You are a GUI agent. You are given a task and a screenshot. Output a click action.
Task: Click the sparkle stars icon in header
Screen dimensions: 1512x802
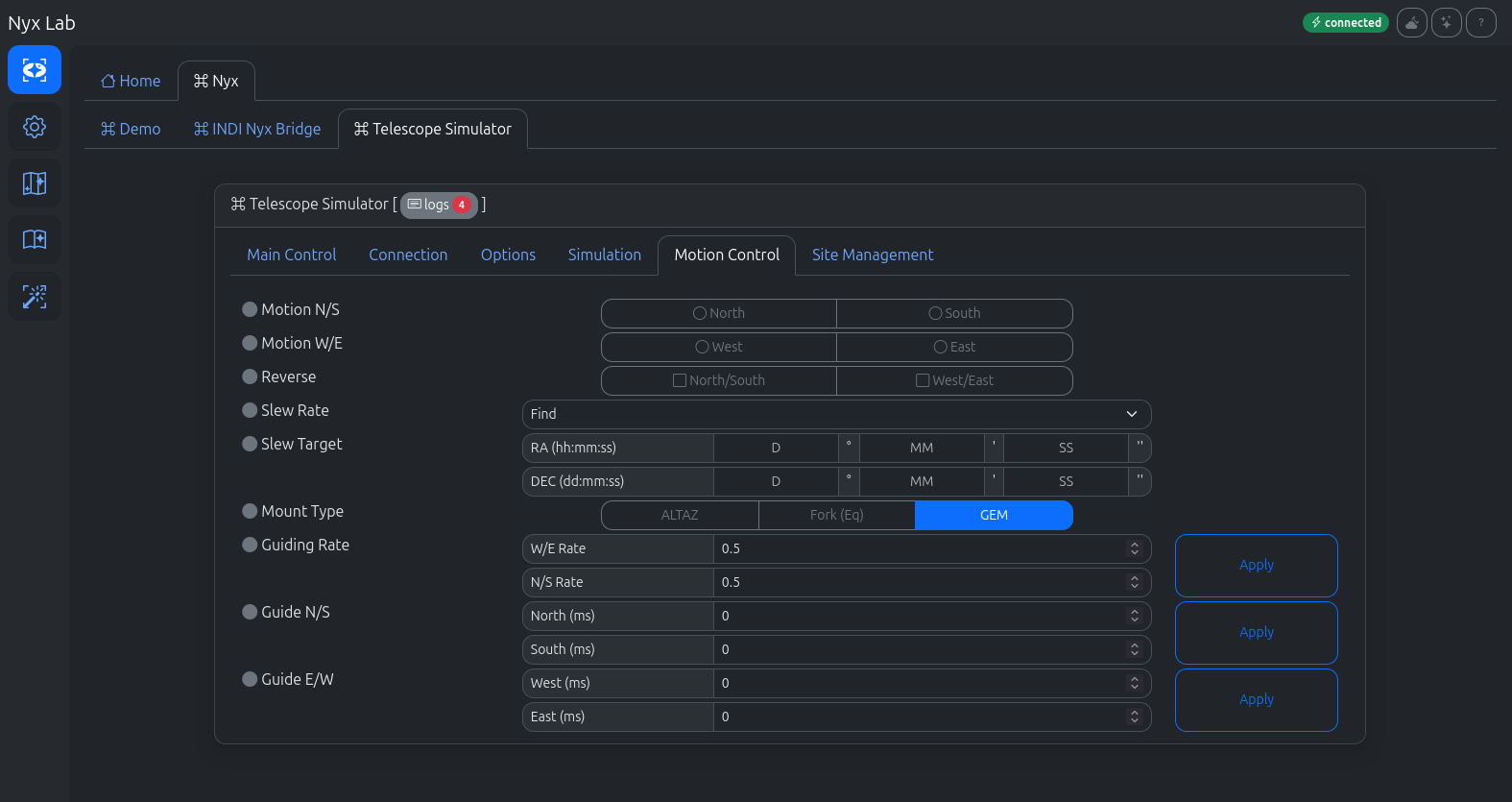click(x=1446, y=22)
